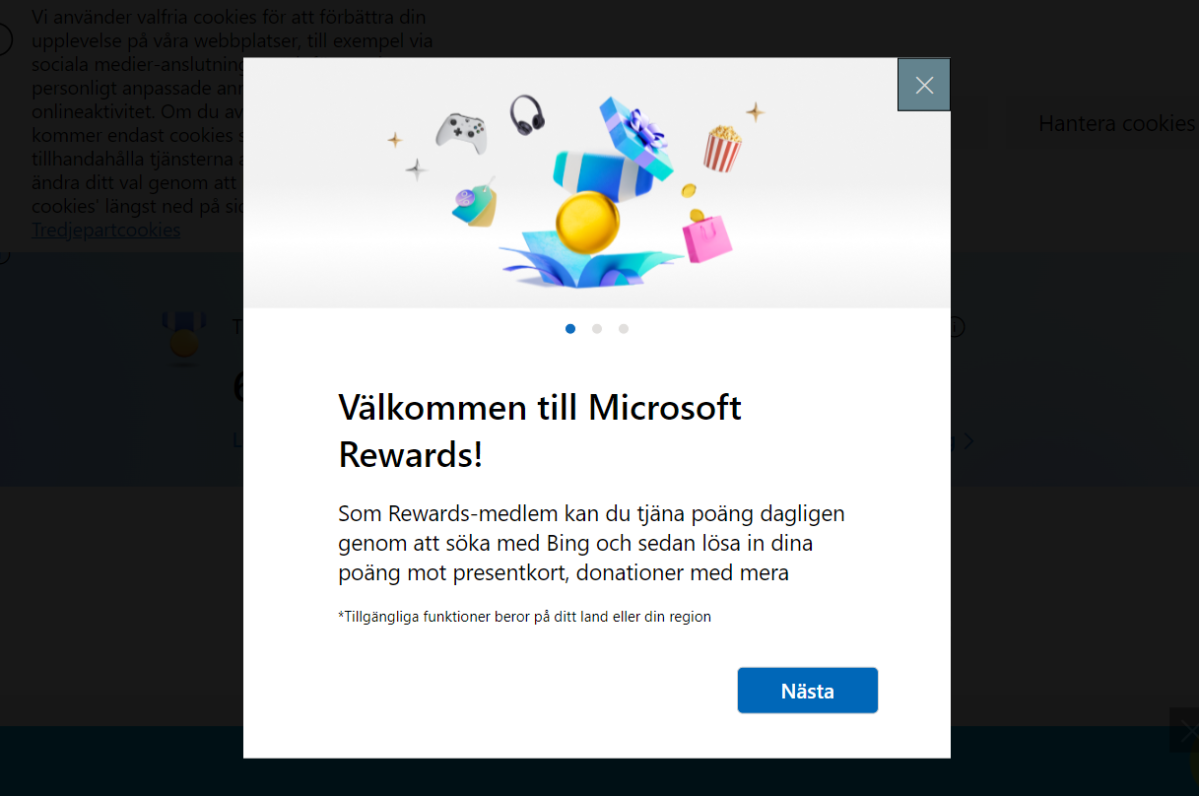Select the first blue carousel dot
The width and height of the screenshot is (1199, 796).
coord(570,329)
